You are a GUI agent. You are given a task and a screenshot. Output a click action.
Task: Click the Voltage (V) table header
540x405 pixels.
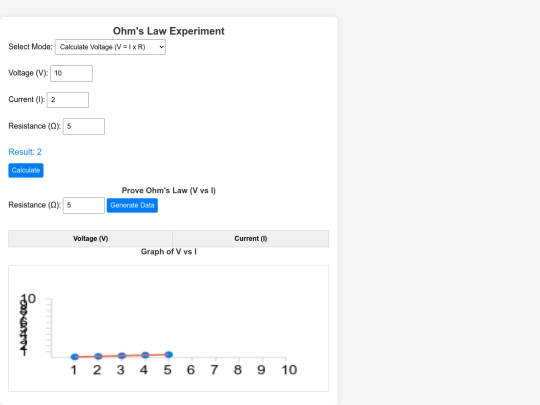[91, 239]
